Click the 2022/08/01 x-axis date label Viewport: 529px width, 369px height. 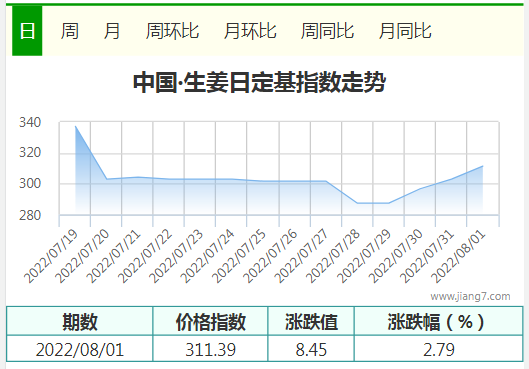(x=459, y=256)
